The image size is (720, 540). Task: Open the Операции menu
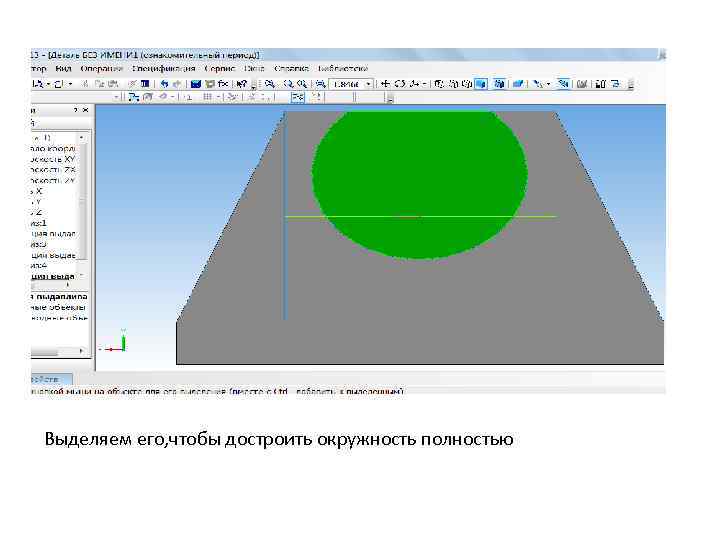(101, 69)
